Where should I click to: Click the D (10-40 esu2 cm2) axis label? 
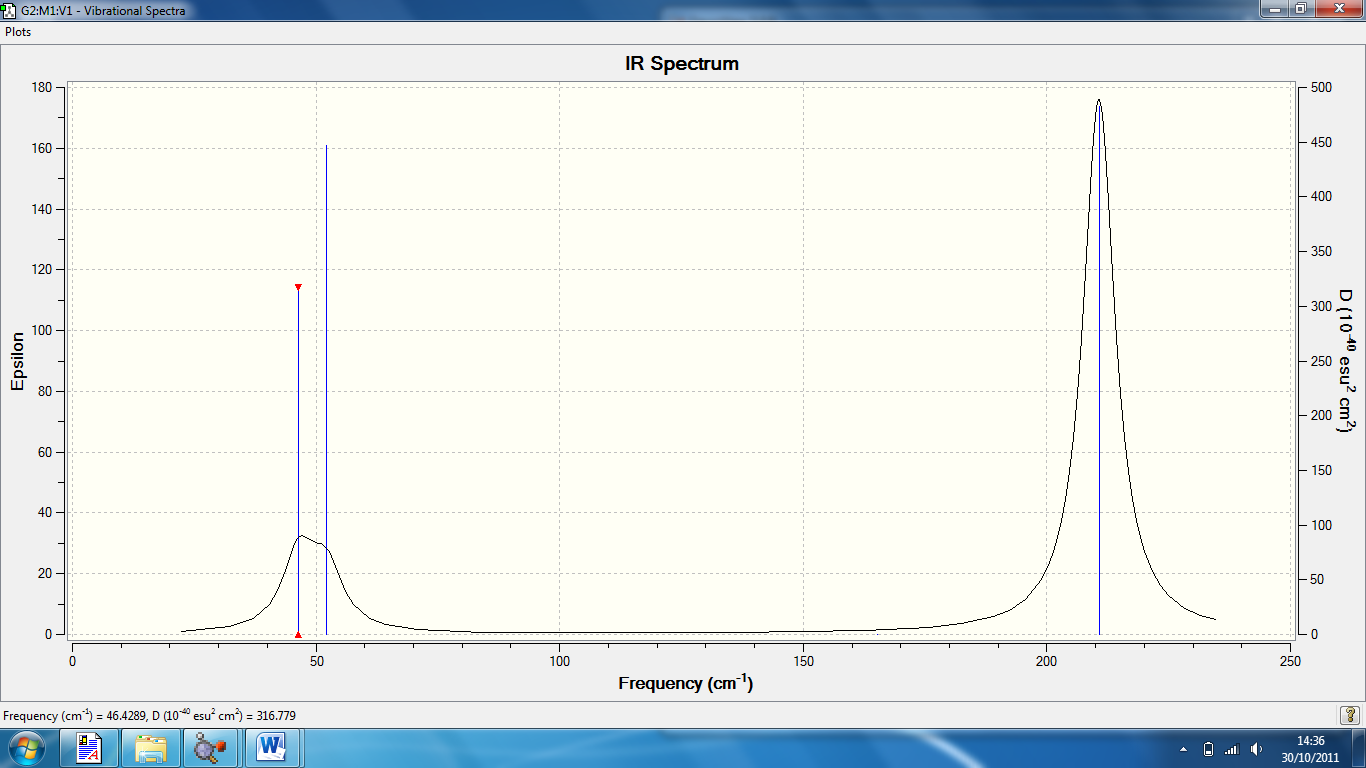tap(1346, 361)
